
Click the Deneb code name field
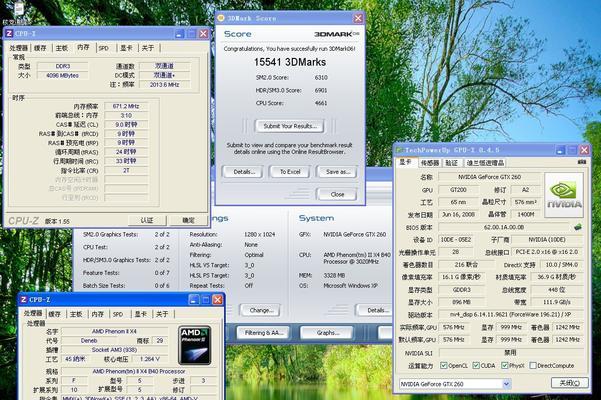click(x=89, y=341)
